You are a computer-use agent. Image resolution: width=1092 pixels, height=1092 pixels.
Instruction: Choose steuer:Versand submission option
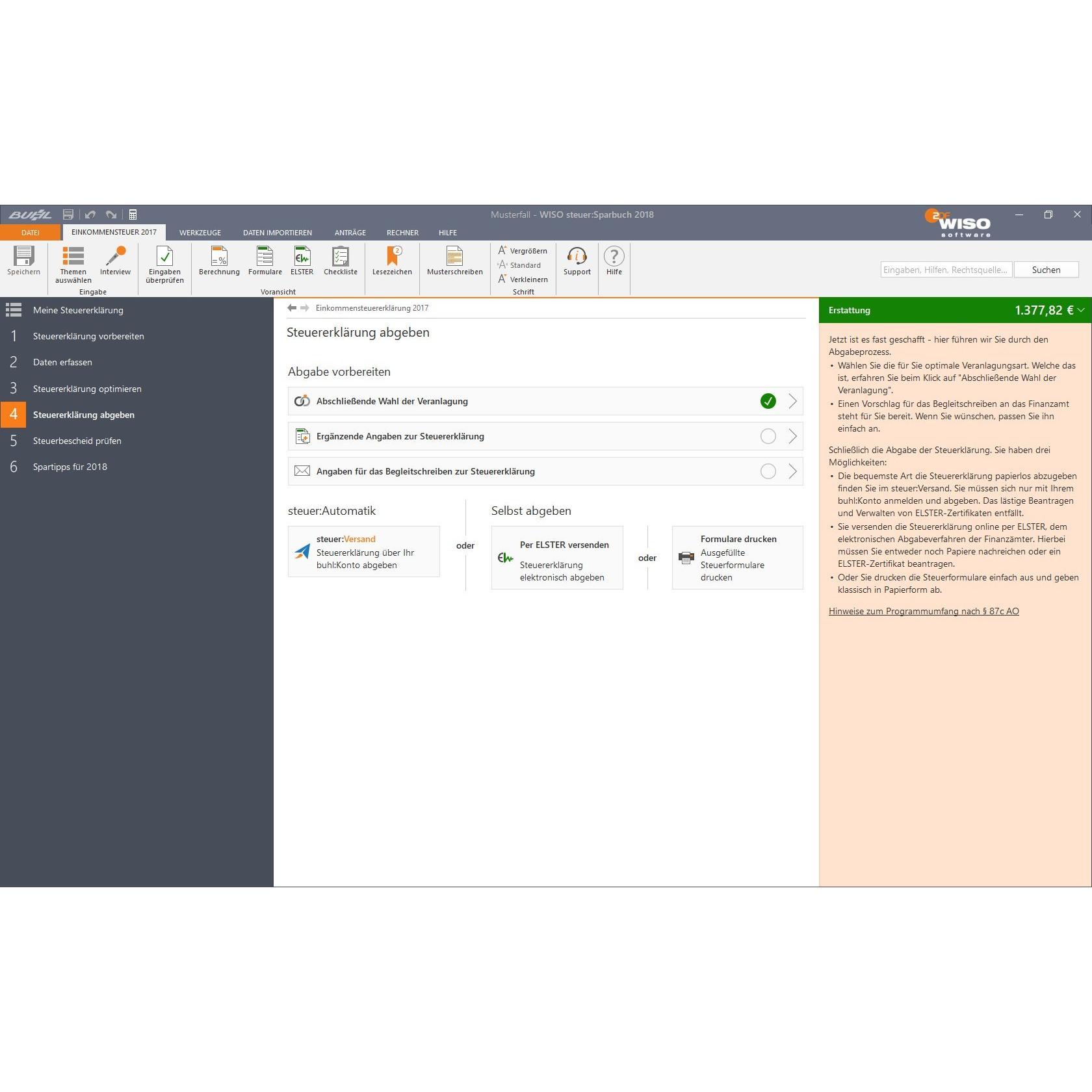tap(364, 551)
